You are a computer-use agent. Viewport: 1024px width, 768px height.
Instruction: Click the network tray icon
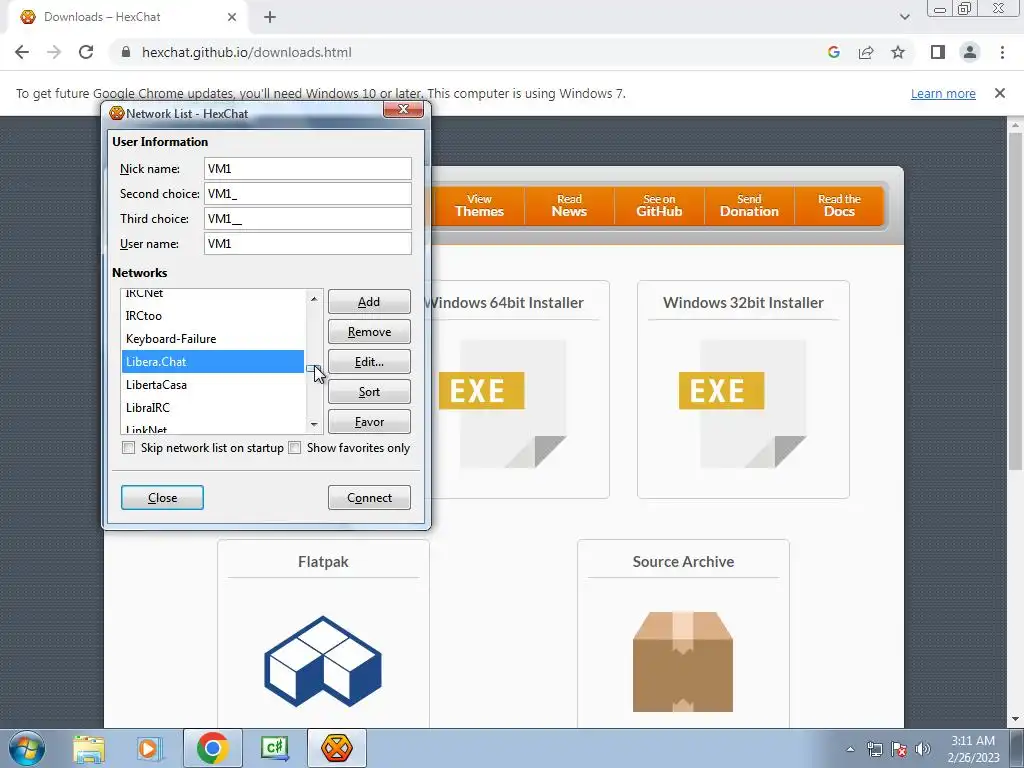click(874, 749)
